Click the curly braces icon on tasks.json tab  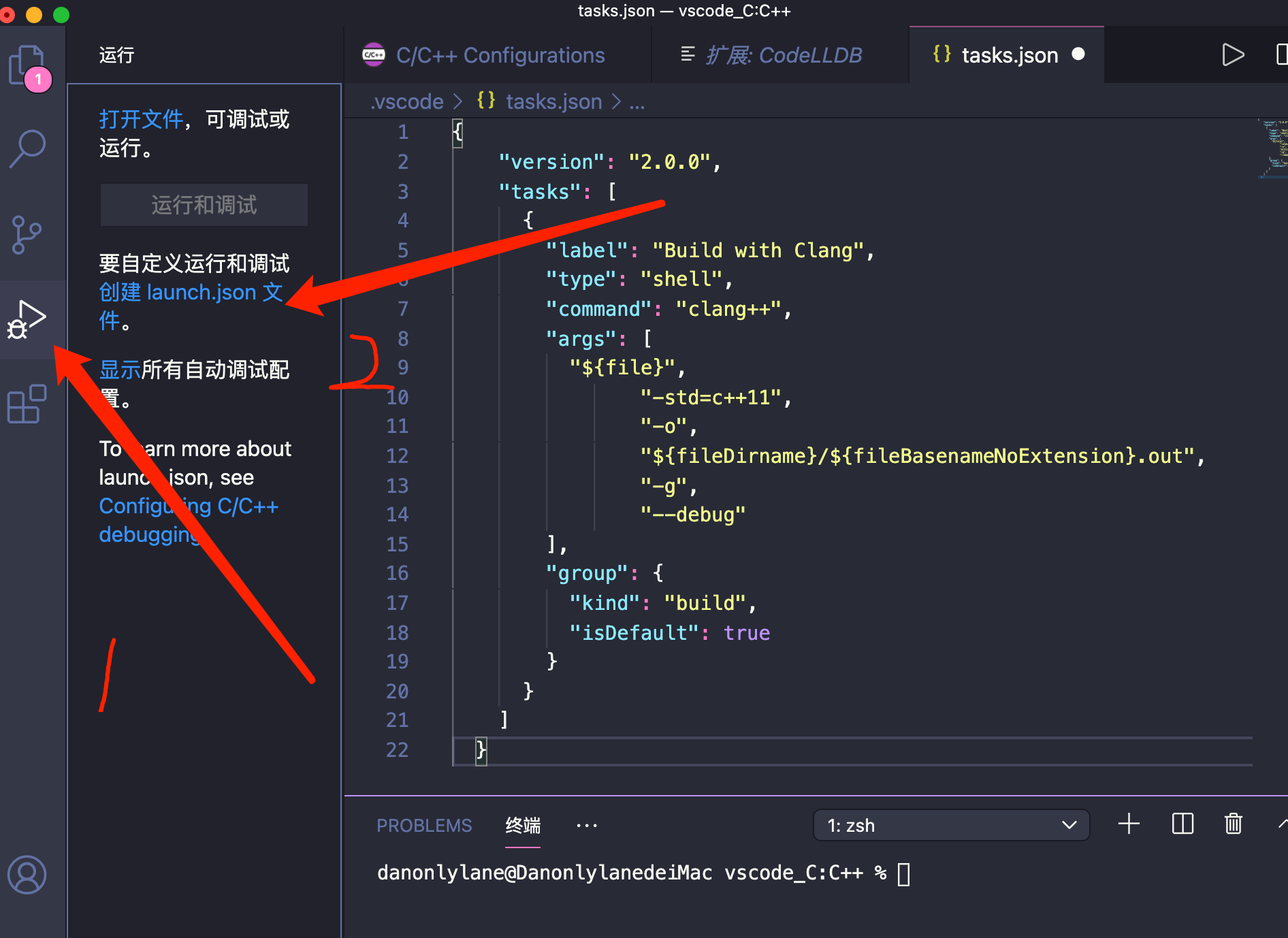point(941,54)
